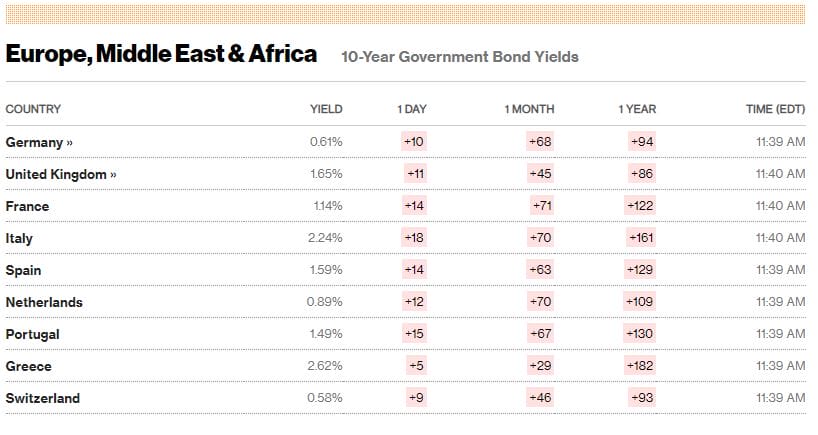
Task: Click the 1 MONTH column header
Action: point(529,109)
